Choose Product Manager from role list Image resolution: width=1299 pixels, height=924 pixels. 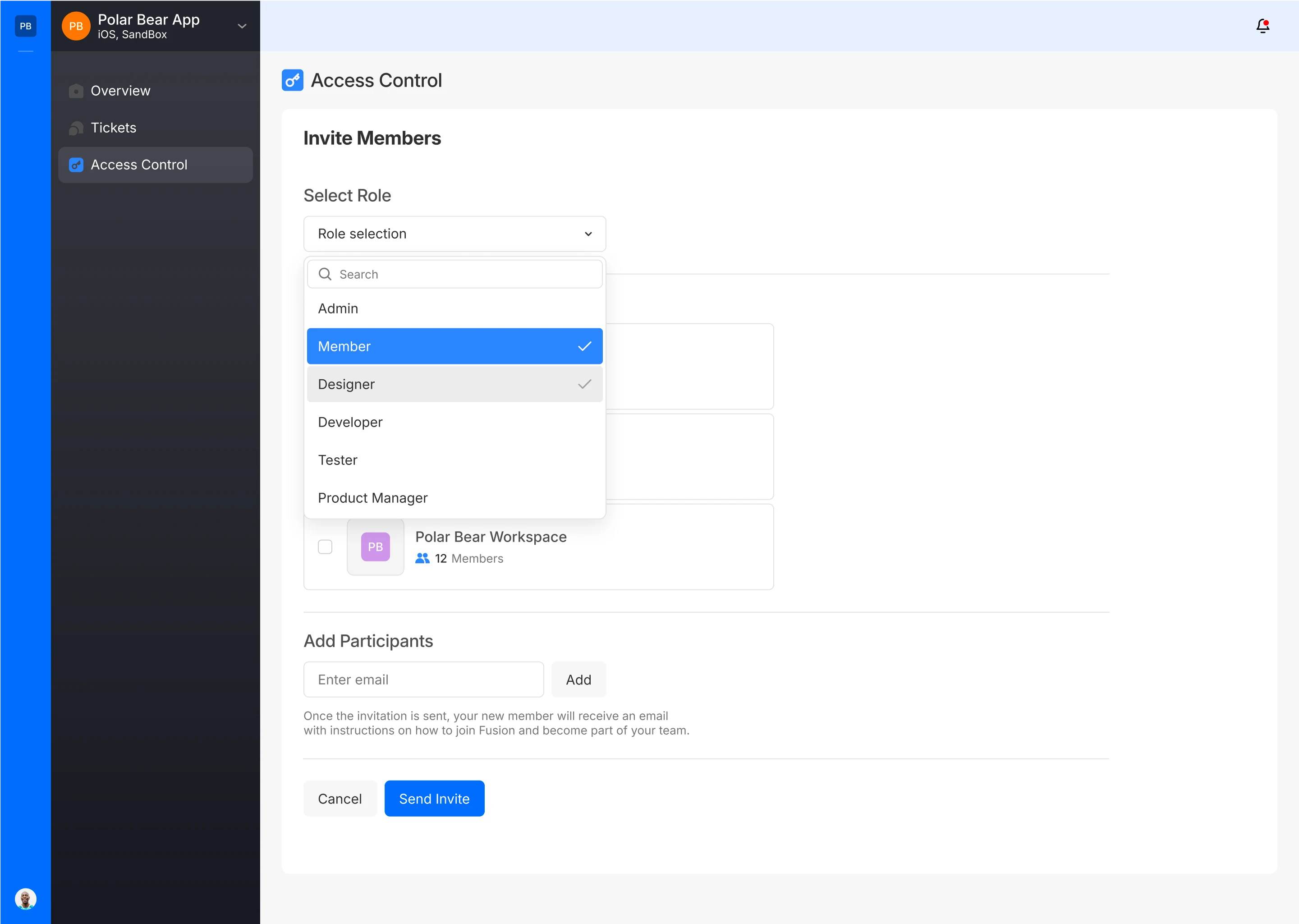pos(372,498)
